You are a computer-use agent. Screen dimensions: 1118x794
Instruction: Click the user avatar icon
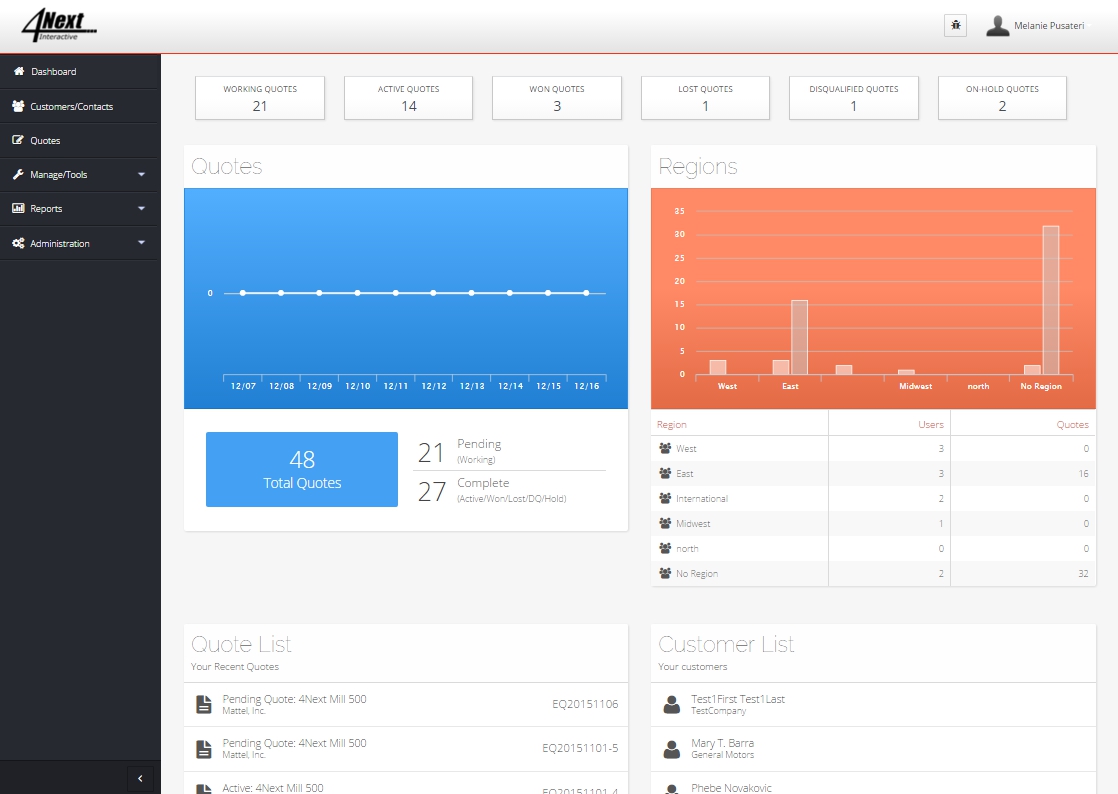998,26
